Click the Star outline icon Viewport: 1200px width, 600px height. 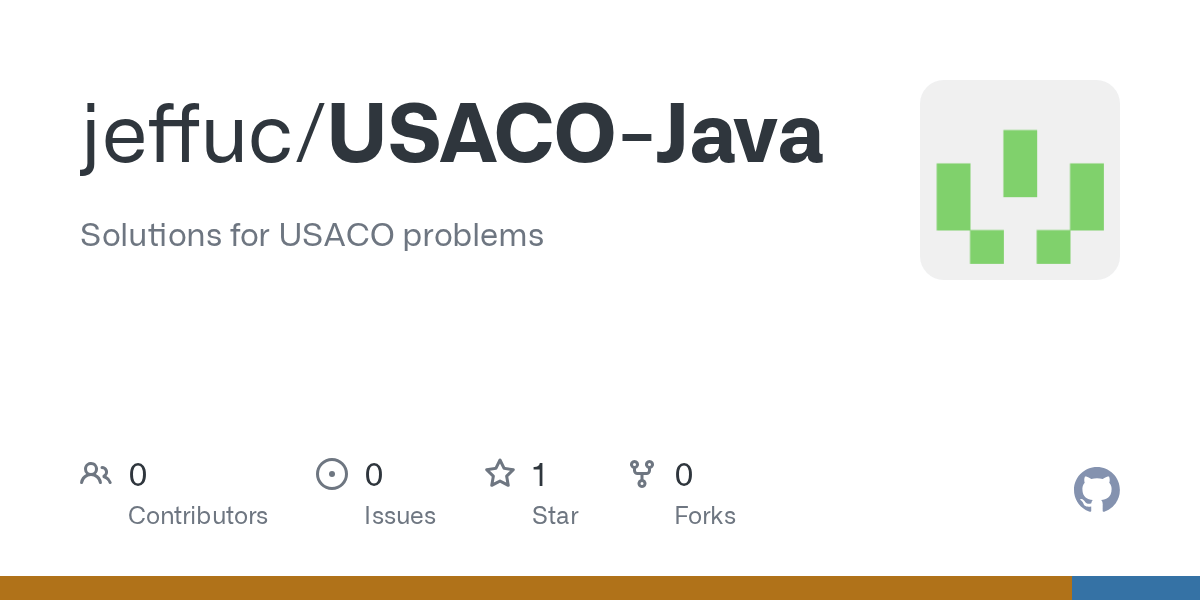[499, 474]
